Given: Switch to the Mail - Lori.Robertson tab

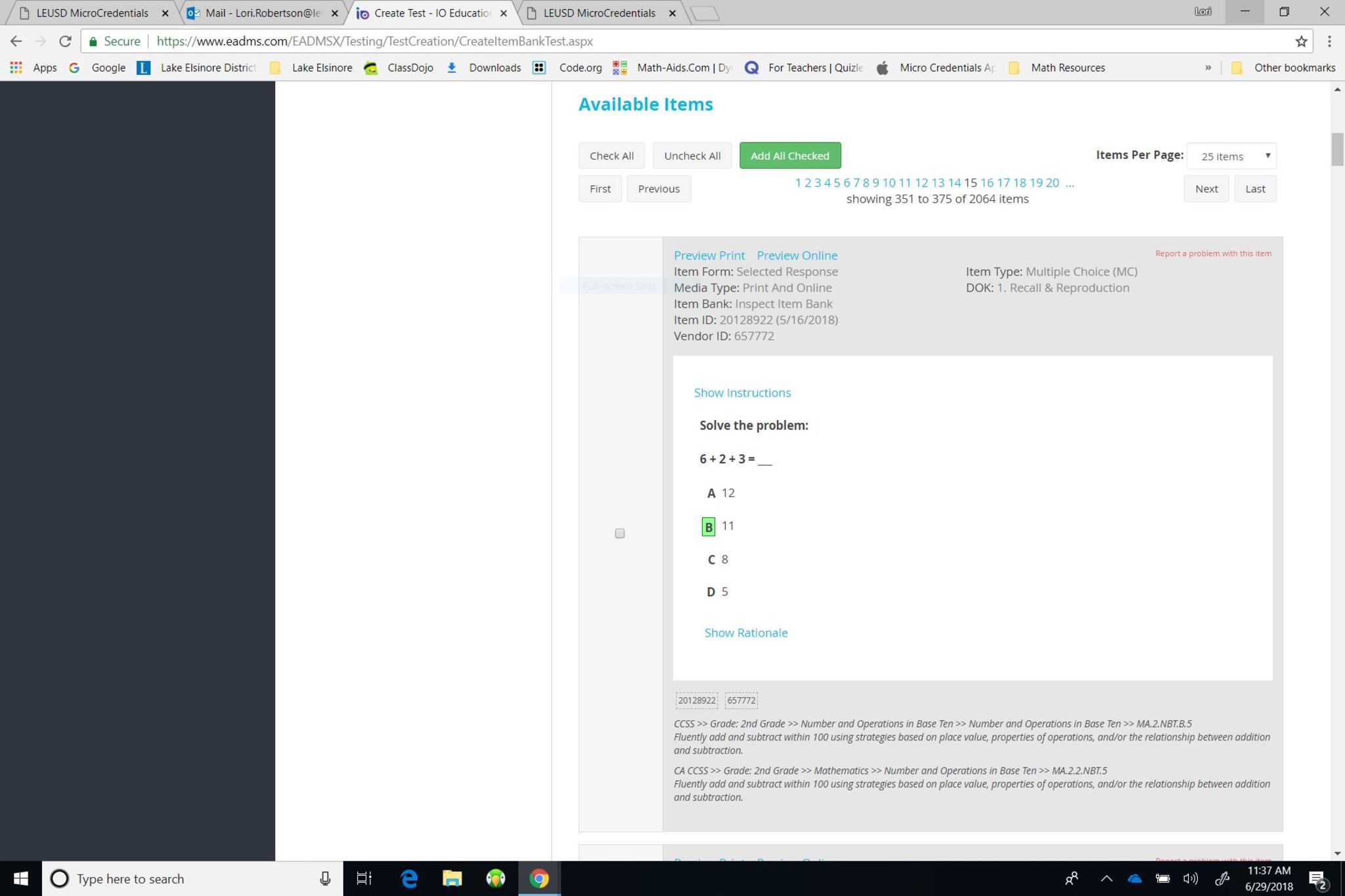Looking at the screenshot, I should [x=263, y=13].
